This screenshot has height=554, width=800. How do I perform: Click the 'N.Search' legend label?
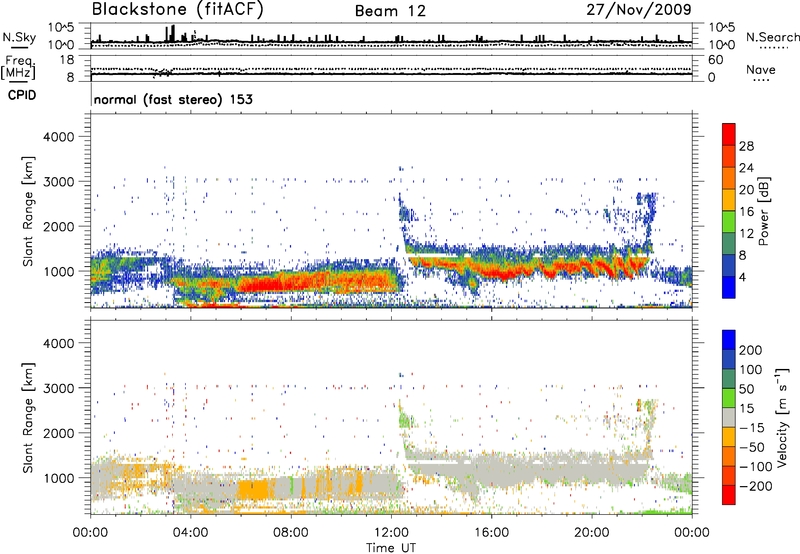tap(772, 37)
